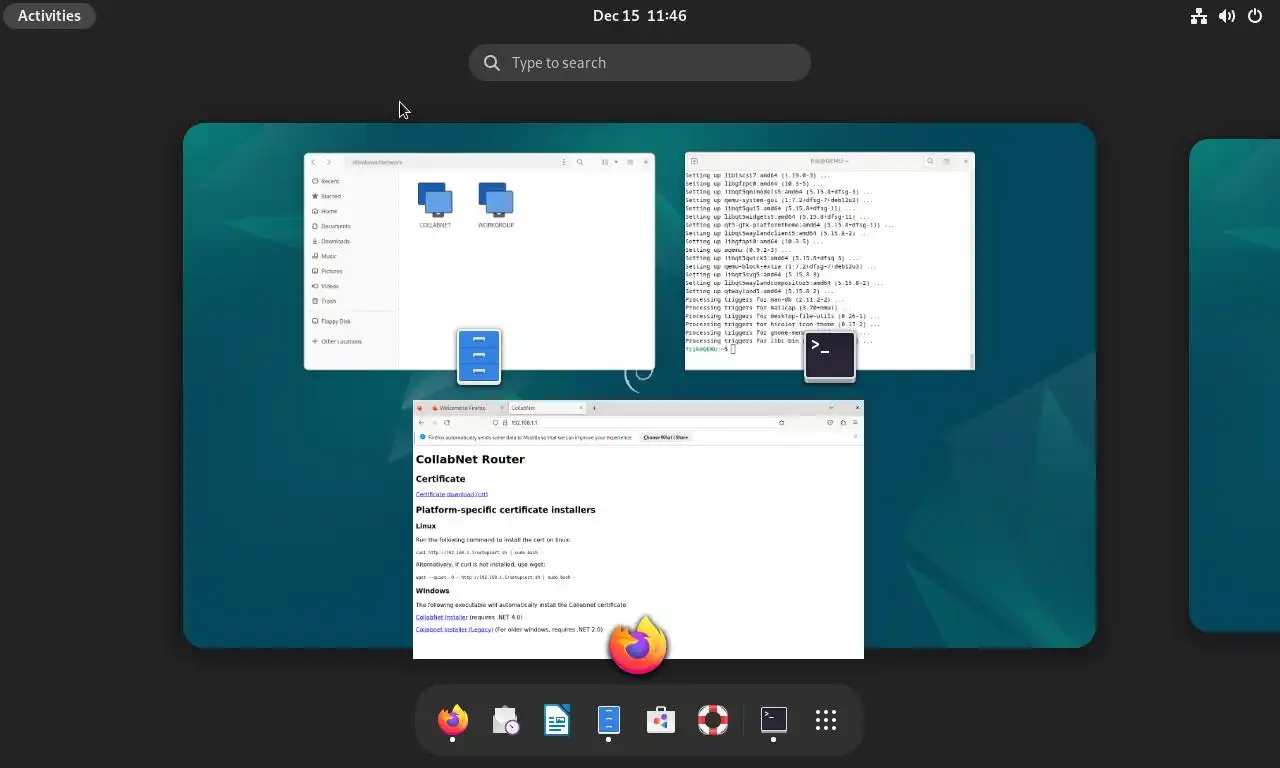
Task: Select Downloads in Files sidebar
Action: [351, 241]
